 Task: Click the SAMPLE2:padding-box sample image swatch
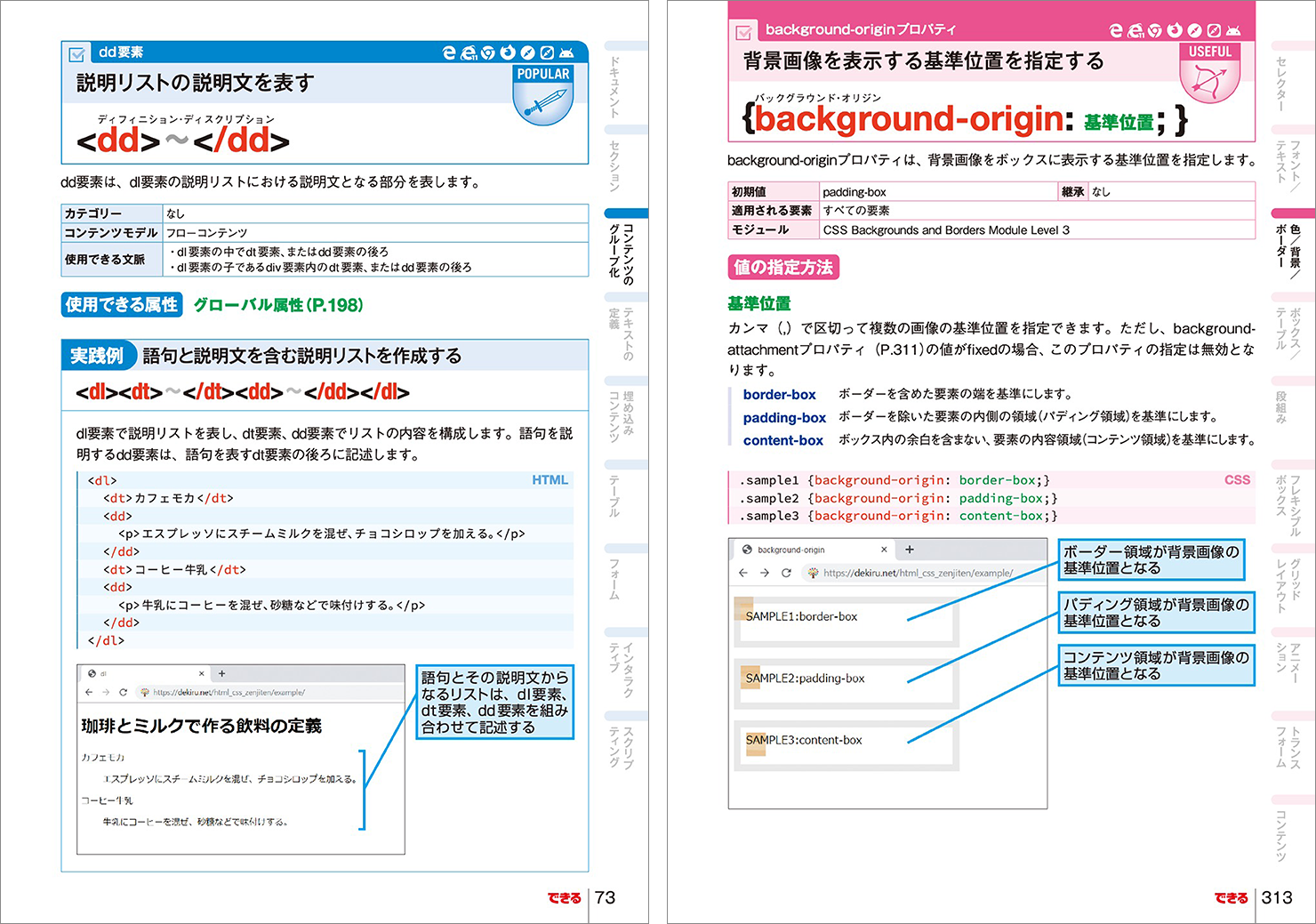(x=751, y=677)
